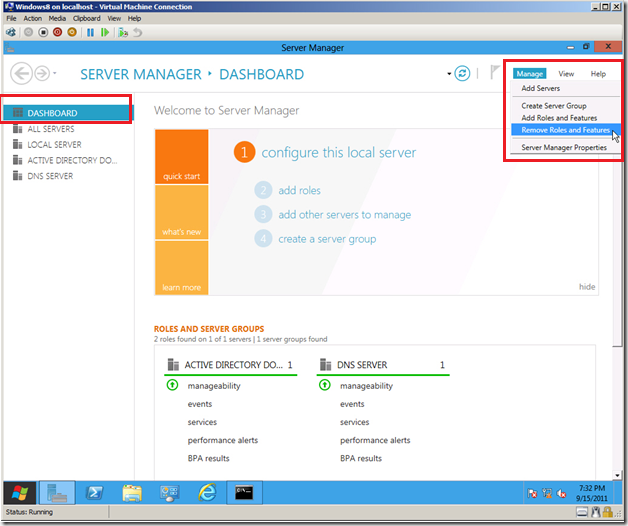Image resolution: width=628 pixels, height=526 pixels.
Task: Hide the welcome tile
Action: (587, 286)
